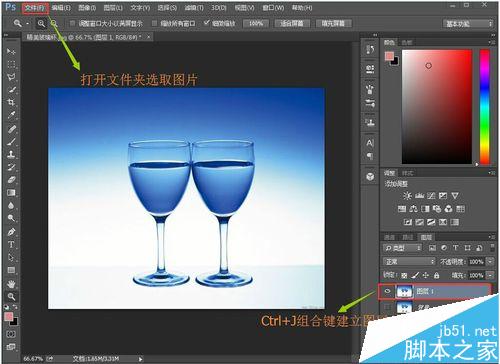The width and height of the screenshot is (500, 364).
Task: Add a Levels adjustment (histogram icon)
Action: (419, 196)
